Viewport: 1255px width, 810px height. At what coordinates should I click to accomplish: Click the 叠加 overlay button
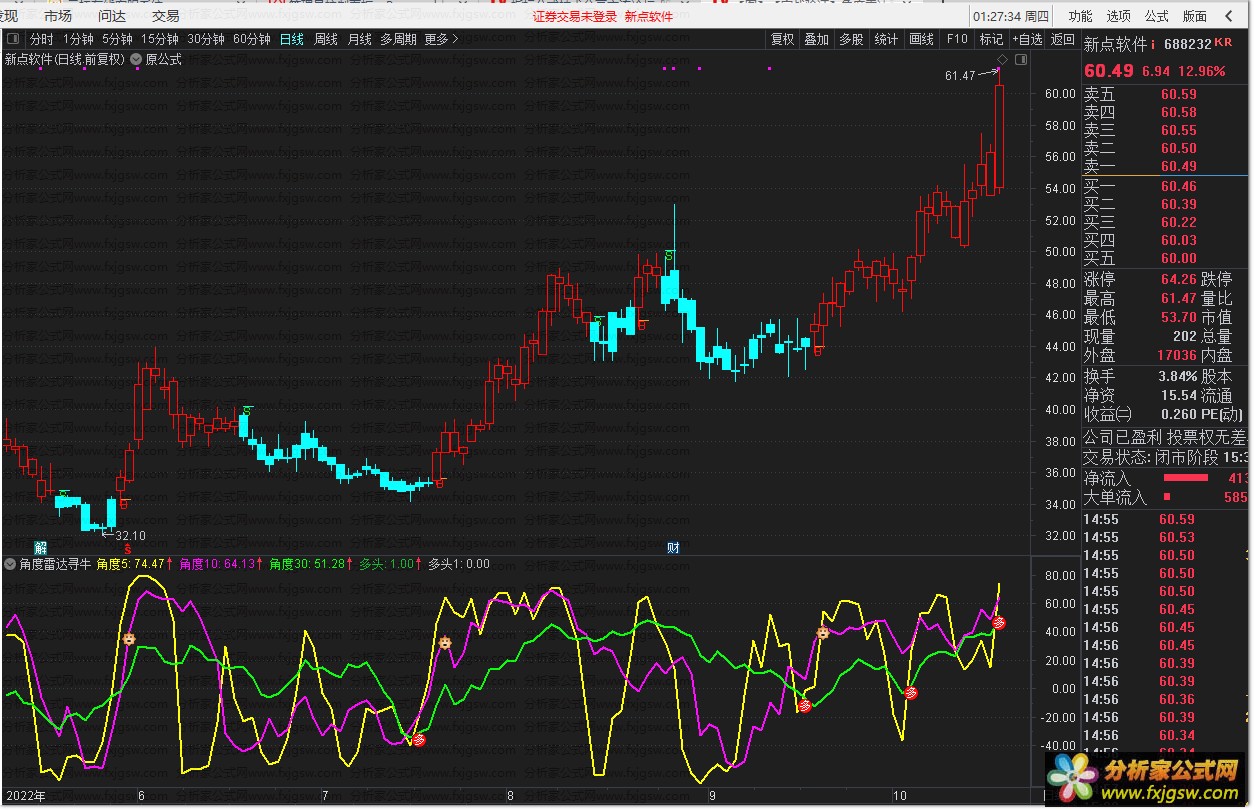[817, 39]
